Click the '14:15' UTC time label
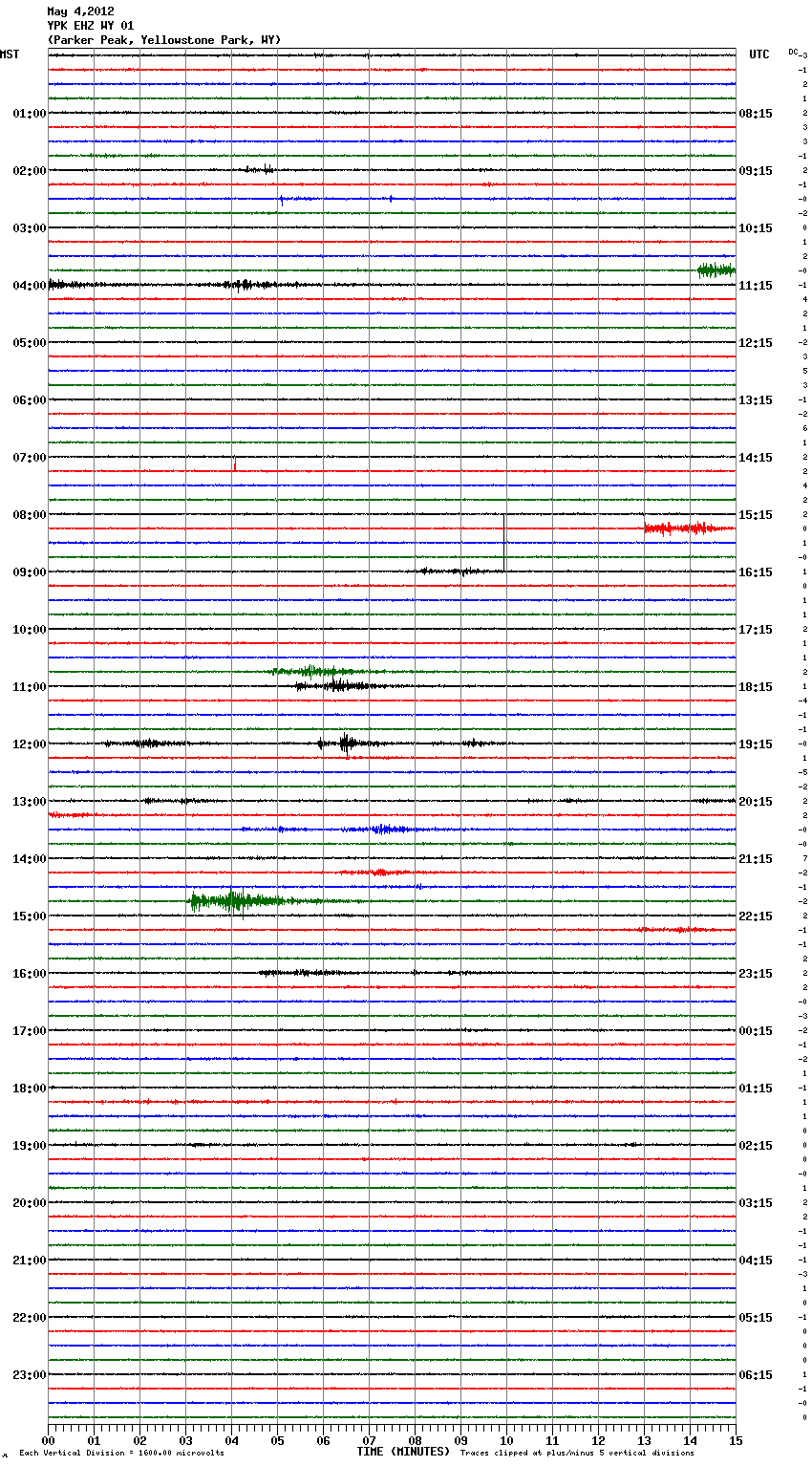The image size is (812, 1466). click(x=756, y=458)
